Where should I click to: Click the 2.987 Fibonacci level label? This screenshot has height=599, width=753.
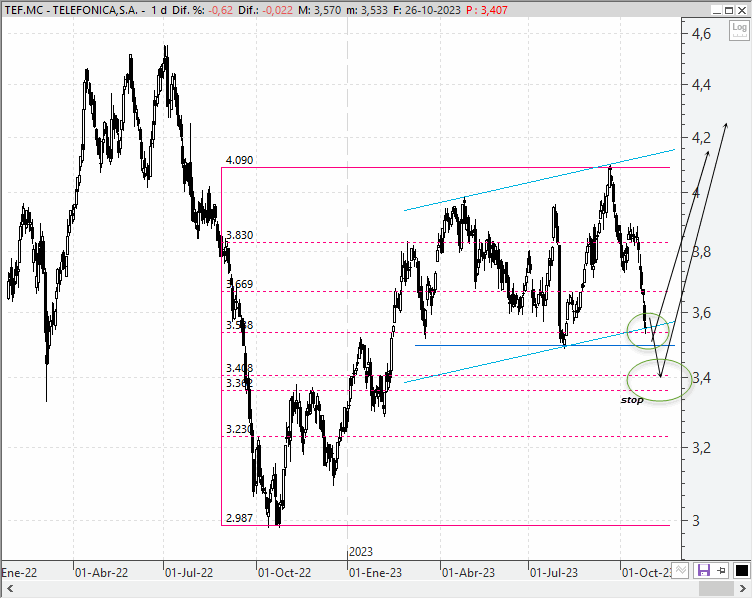click(x=239, y=518)
